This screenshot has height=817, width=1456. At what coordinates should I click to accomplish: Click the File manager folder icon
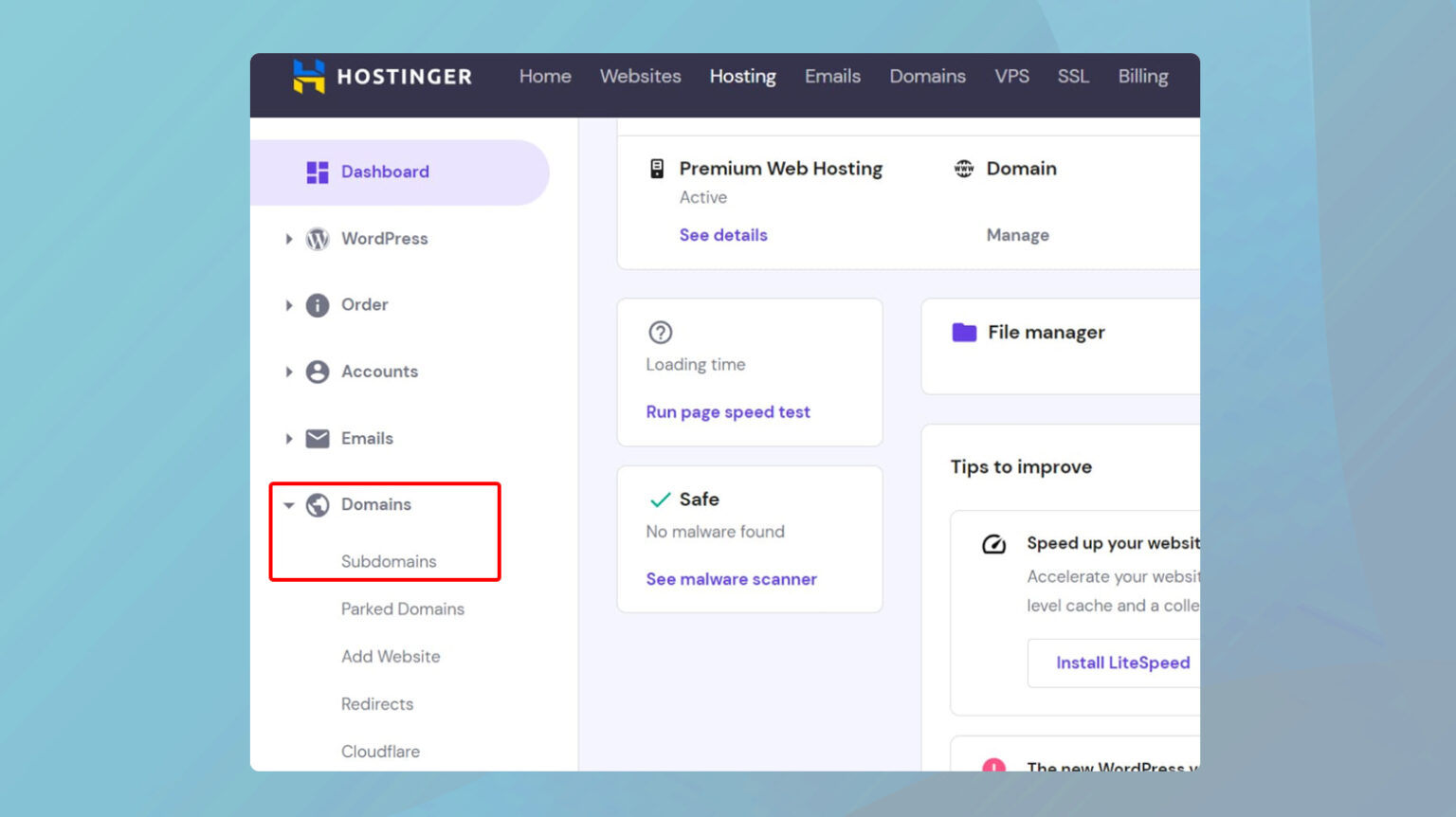[964, 332]
